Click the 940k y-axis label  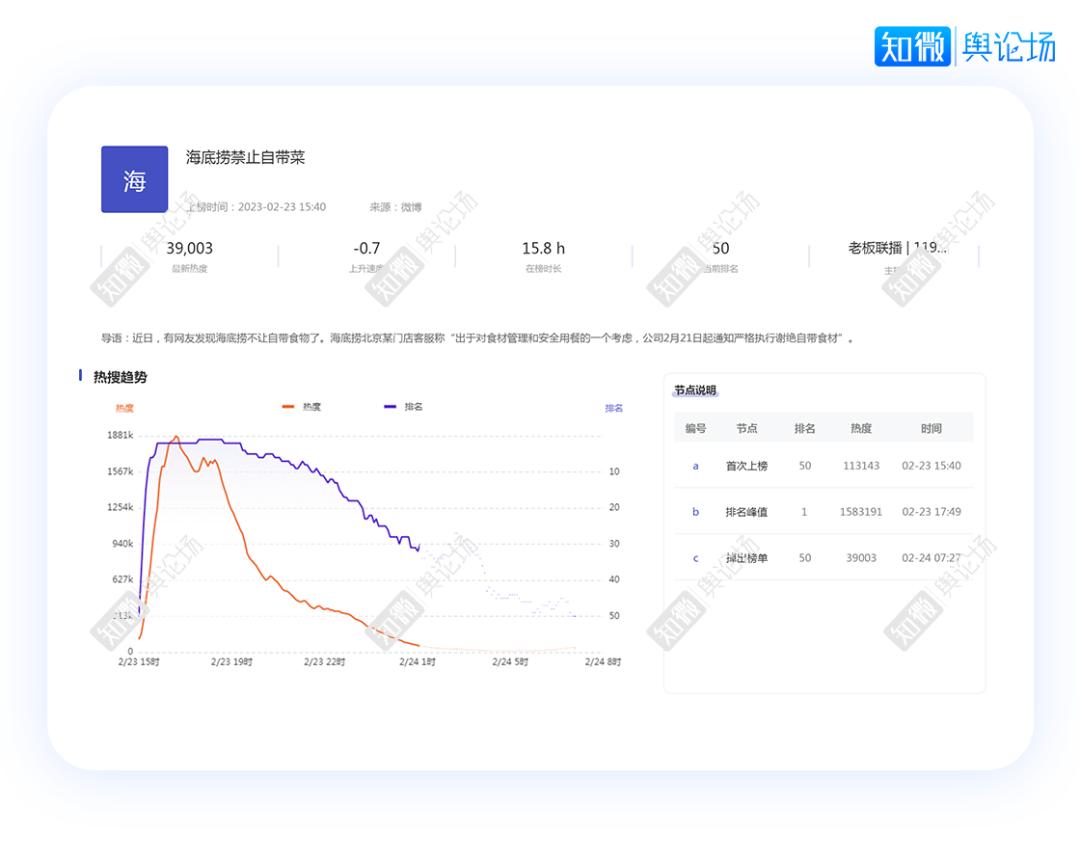tap(123, 544)
